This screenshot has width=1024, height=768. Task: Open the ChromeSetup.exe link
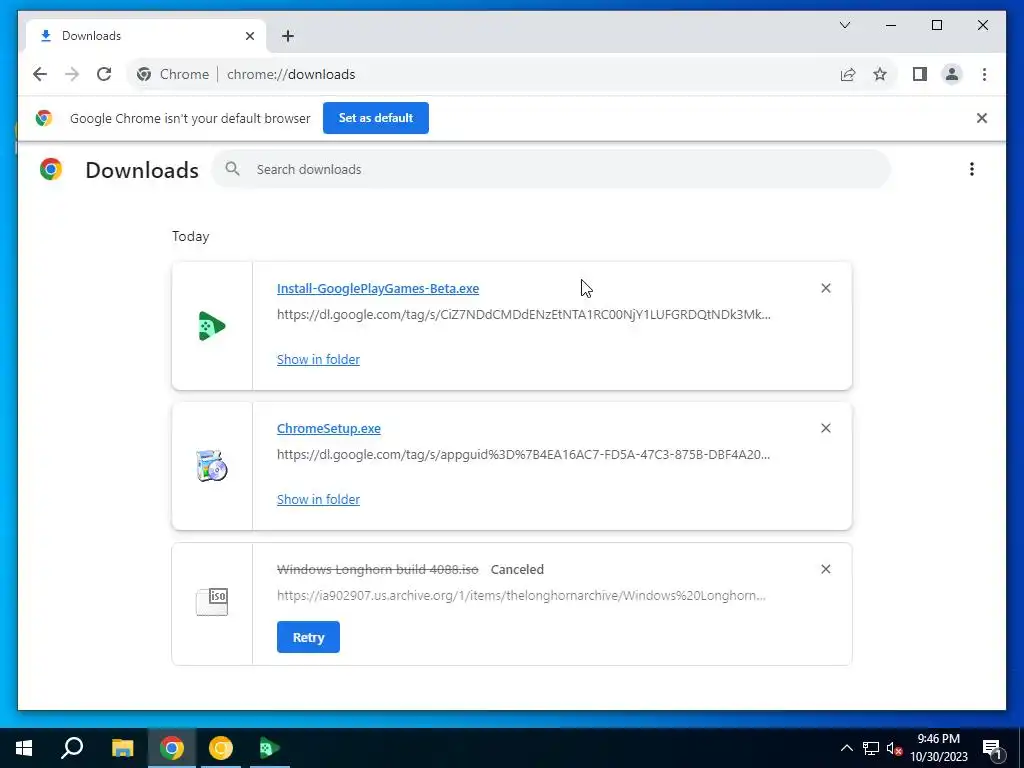(x=328, y=428)
